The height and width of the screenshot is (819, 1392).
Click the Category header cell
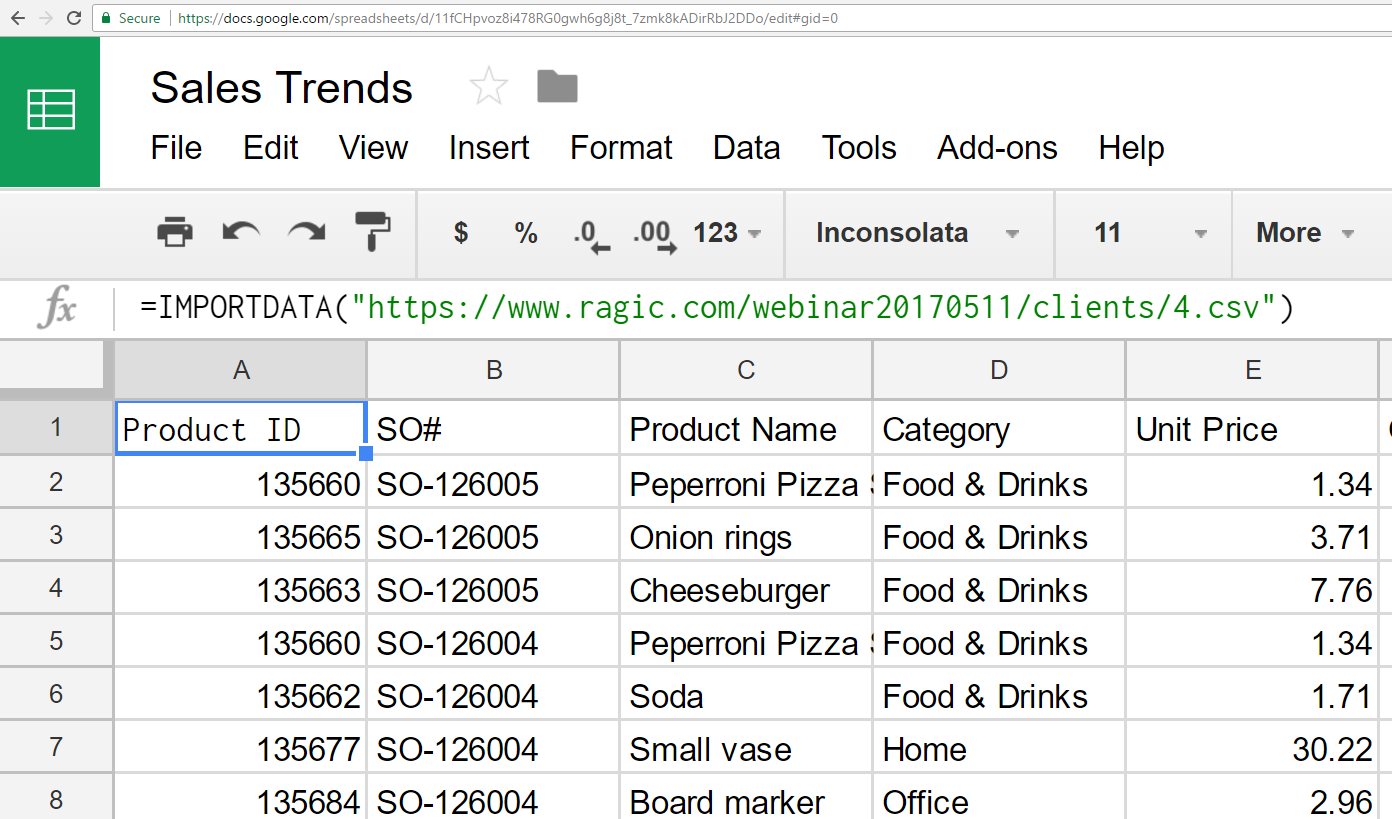point(999,428)
